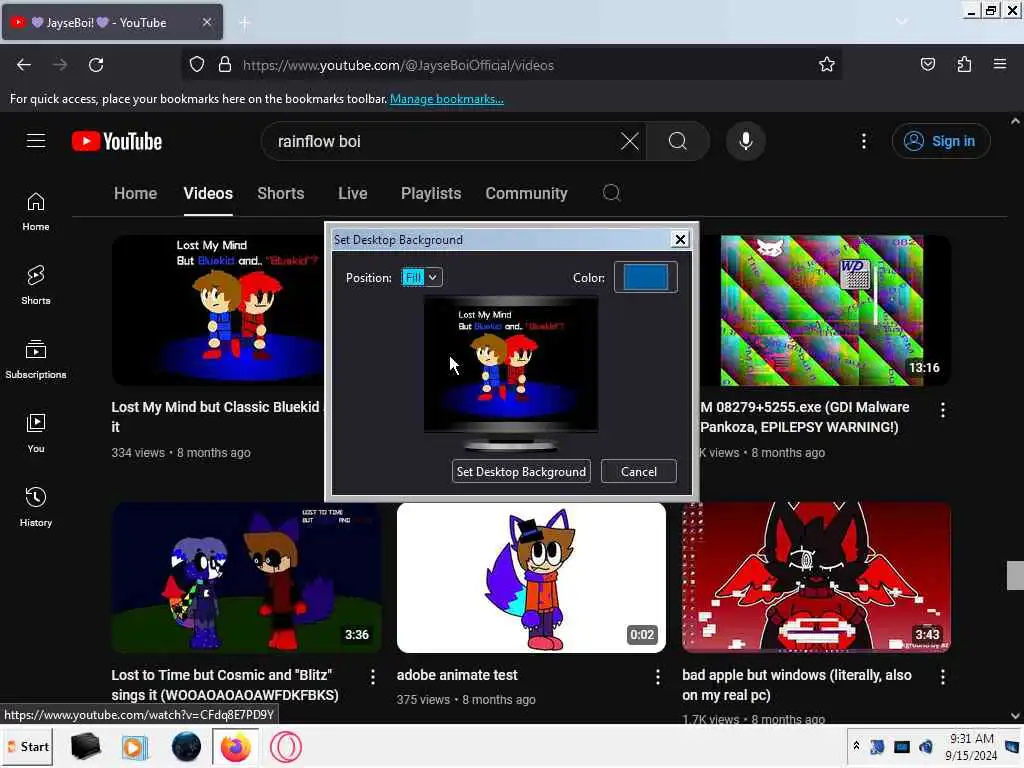Open a new browser tab with plus
The image size is (1024, 768).
[244, 23]
